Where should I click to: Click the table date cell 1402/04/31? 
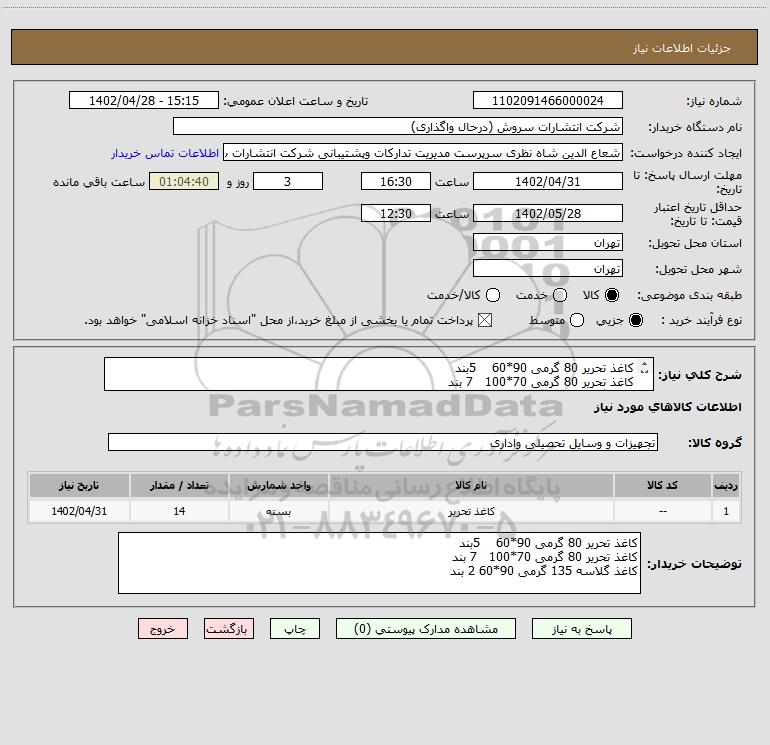79,511
